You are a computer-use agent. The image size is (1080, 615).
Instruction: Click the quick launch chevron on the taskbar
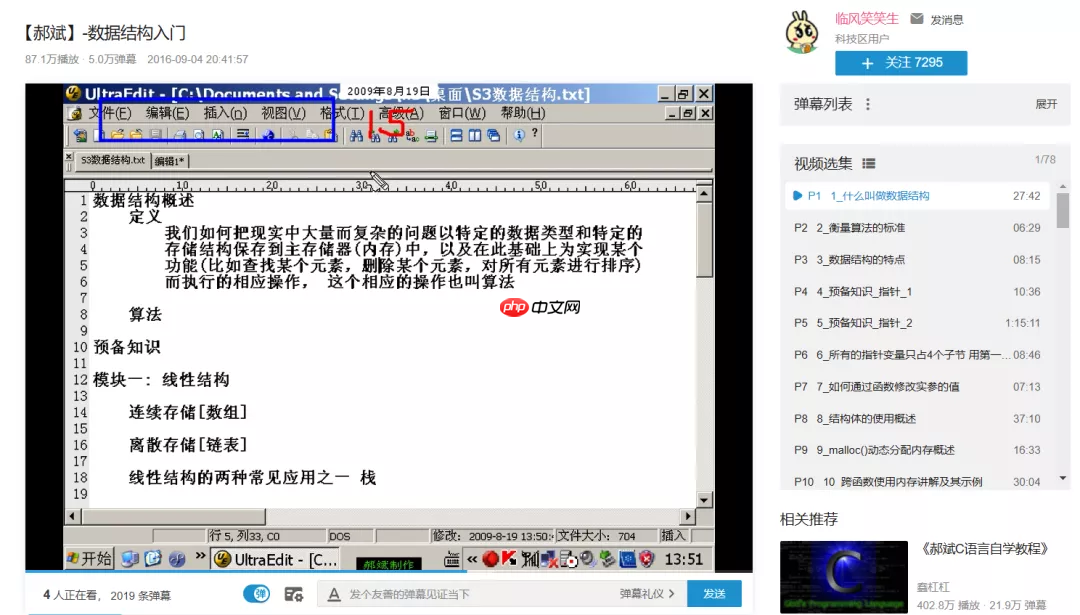(200, 557)
